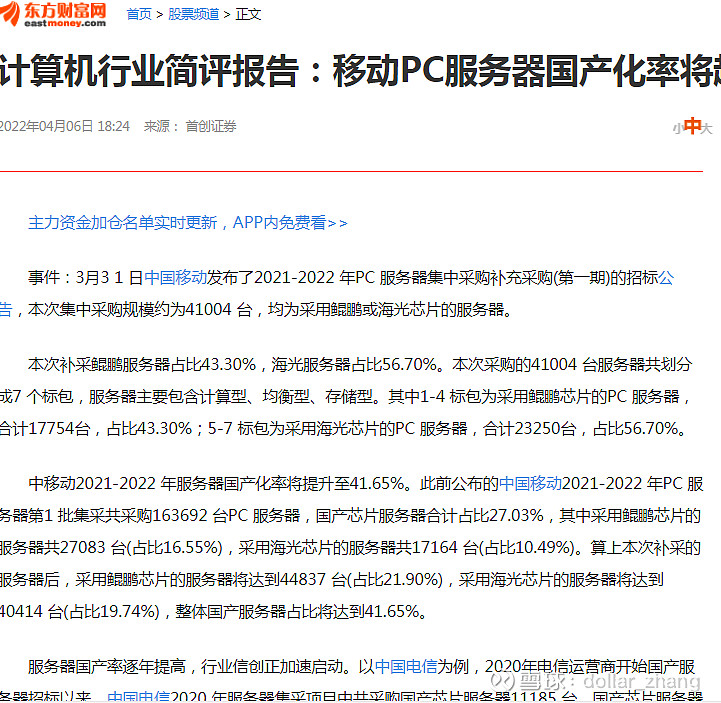Viewport: 721px width, 703px height.
Task: Click text 本次补采鲲鹏服务器占比43.30%
Action: pos(142,365)
